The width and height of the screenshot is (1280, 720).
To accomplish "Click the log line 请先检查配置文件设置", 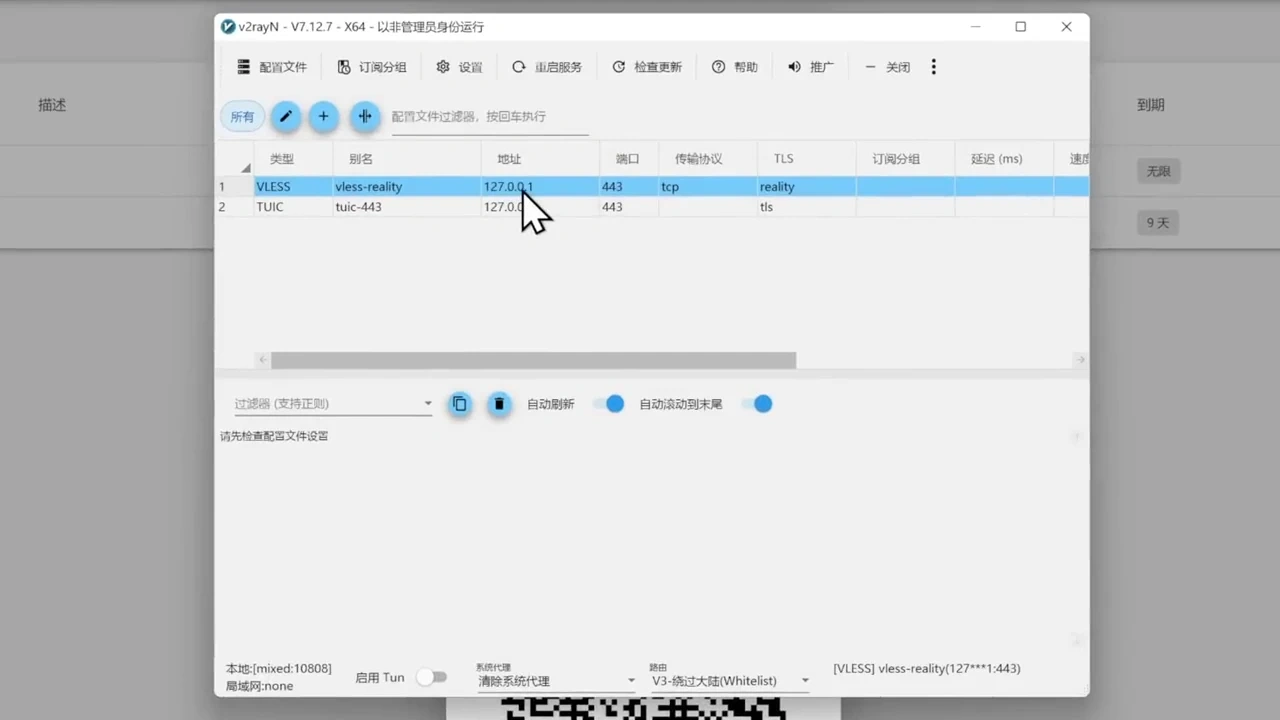I will point(274,436).
